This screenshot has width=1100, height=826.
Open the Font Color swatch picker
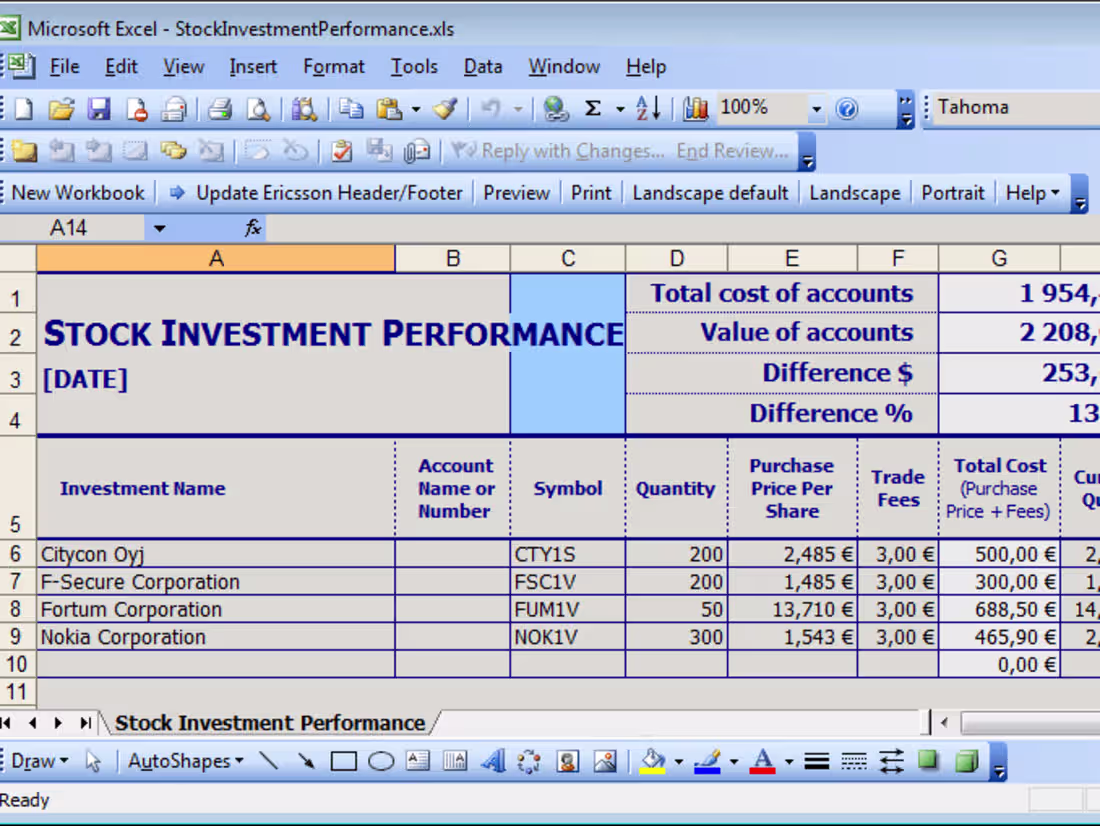pyautogui.click(x=790, y=761)
